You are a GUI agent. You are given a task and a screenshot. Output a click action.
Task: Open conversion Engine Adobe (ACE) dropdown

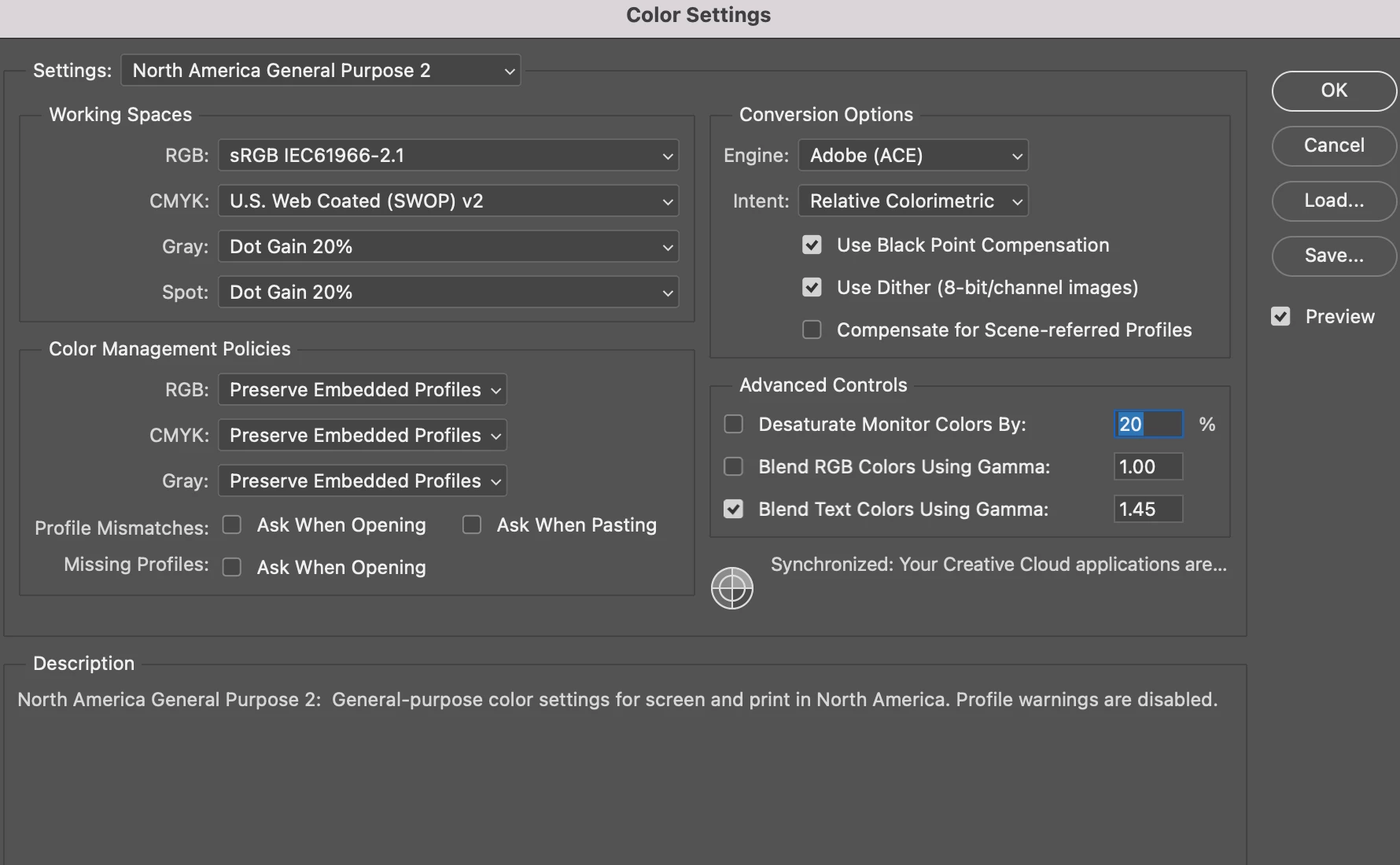coord(913,156)
